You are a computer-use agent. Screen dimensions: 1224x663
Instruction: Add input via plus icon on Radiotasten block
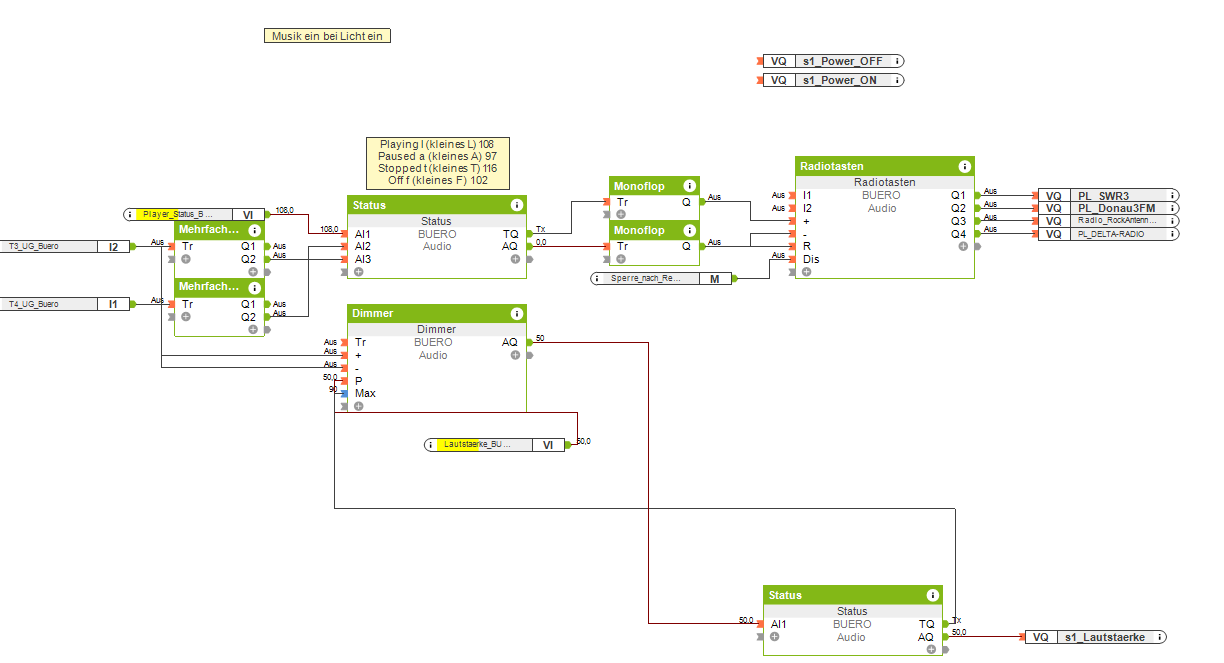pyautogui.click(x=807, y=271)
